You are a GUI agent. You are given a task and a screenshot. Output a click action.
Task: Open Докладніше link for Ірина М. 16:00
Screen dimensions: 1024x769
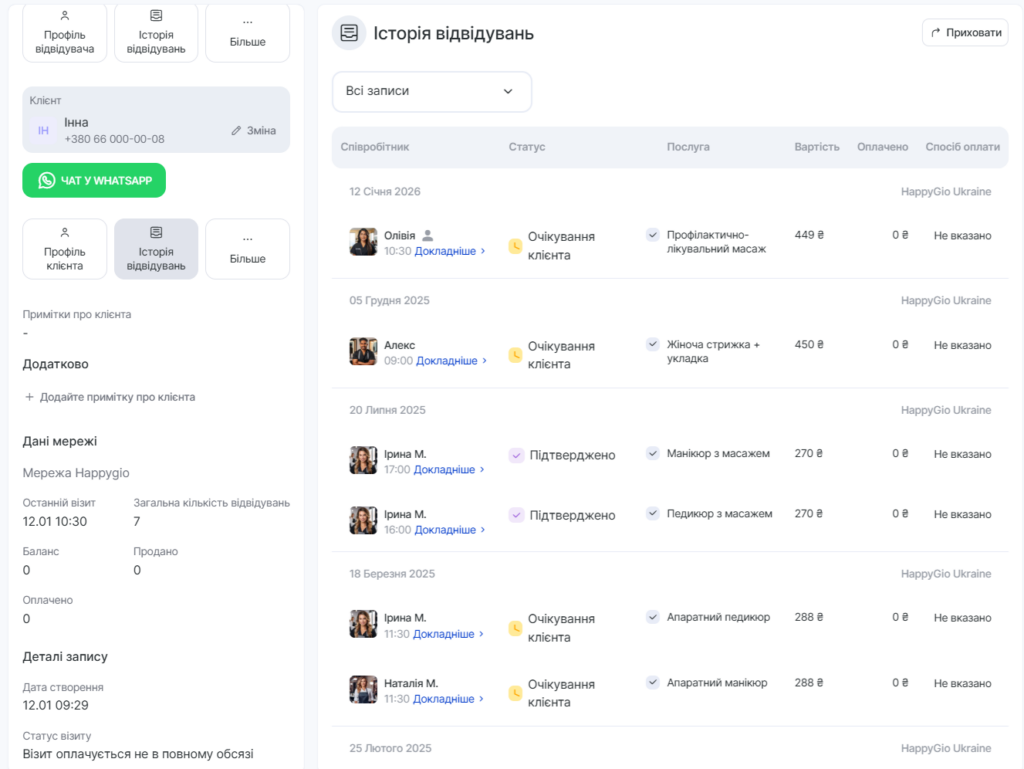click(449, 530)
